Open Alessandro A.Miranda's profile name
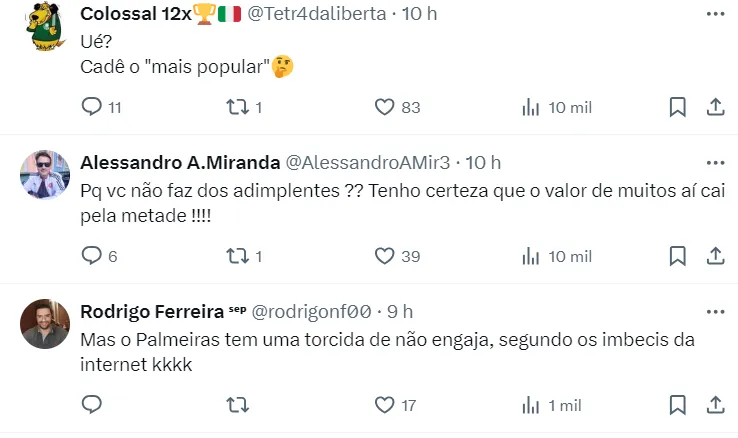This screenshot has width=738, height=438. (180, 162)
